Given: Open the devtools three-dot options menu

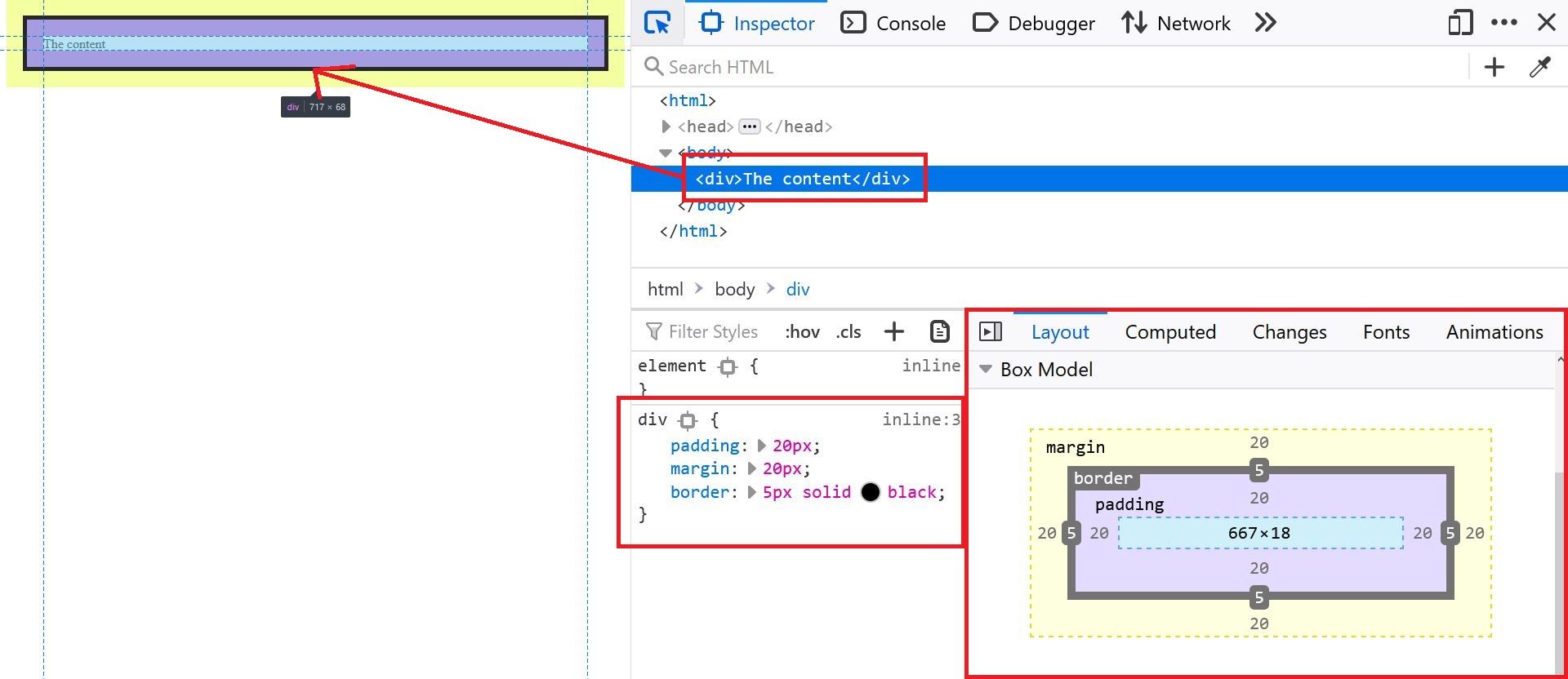Looking at the screenshot, I should click(x=1503, y=23).
